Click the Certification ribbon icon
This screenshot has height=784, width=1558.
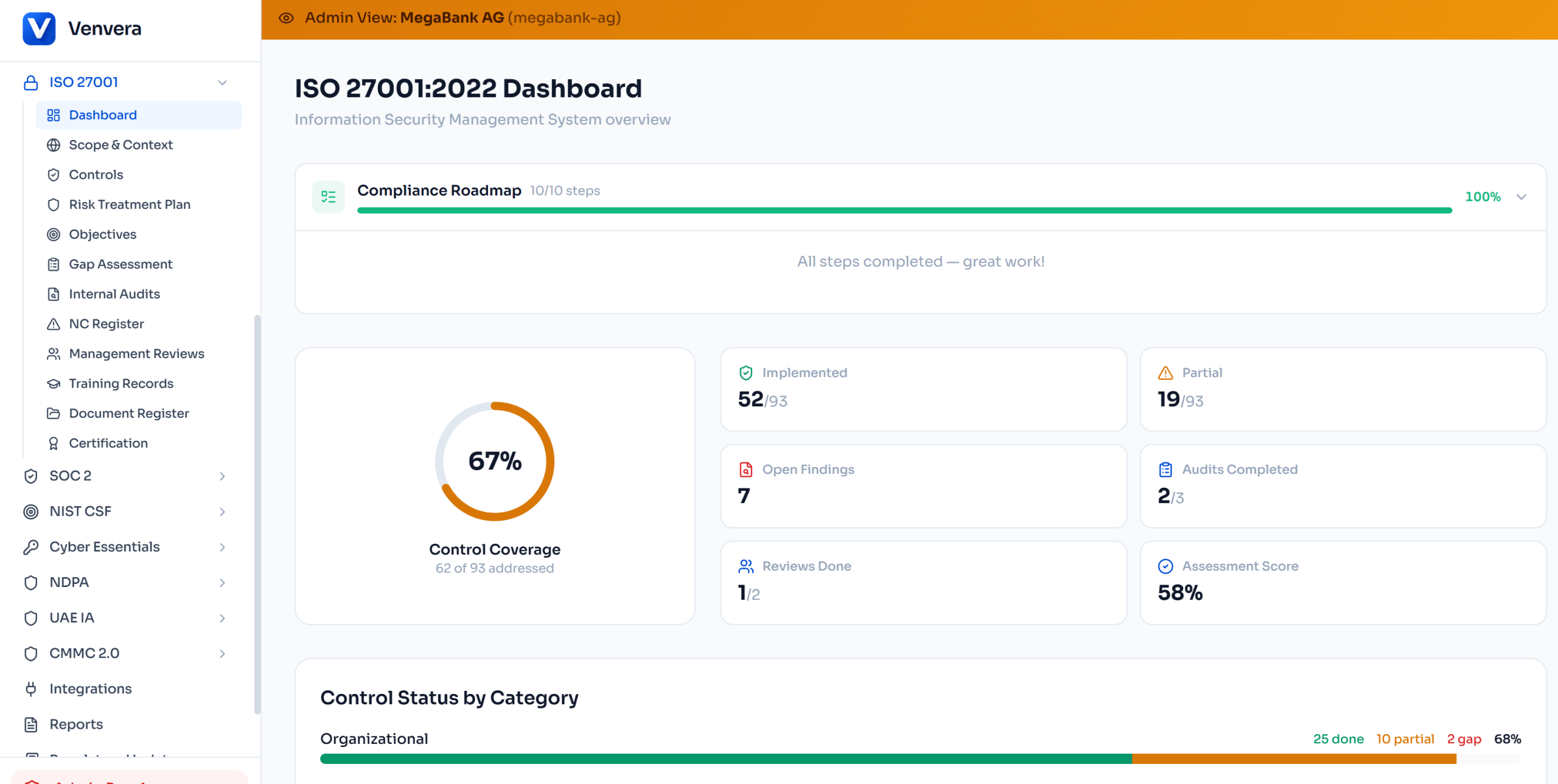coord(54,443)
